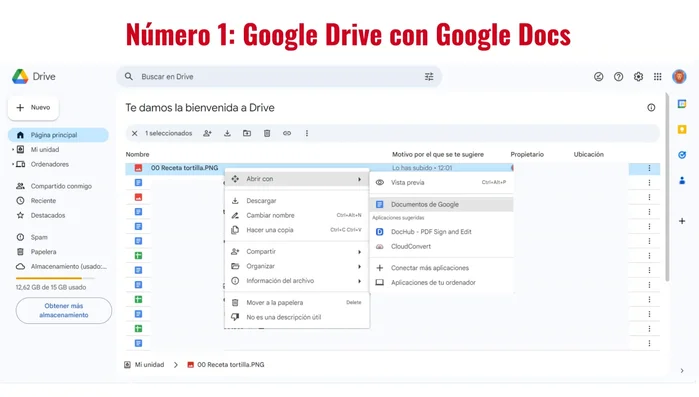Expand the Compartir submenu
Image resolution: width=699 pixels, height=397 pixels.
[297, 252]
